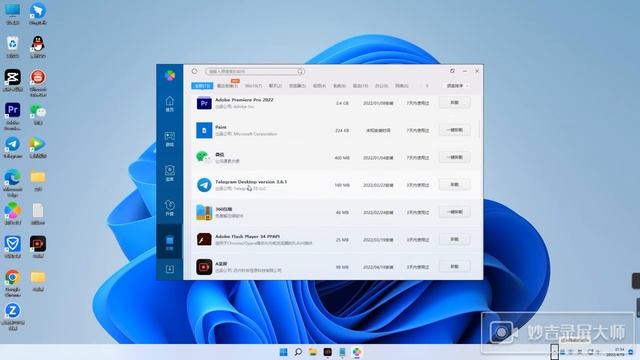Select the Telegram shortcut on the desktop
This screenshot has height=360, width=640.
(13, 148)
